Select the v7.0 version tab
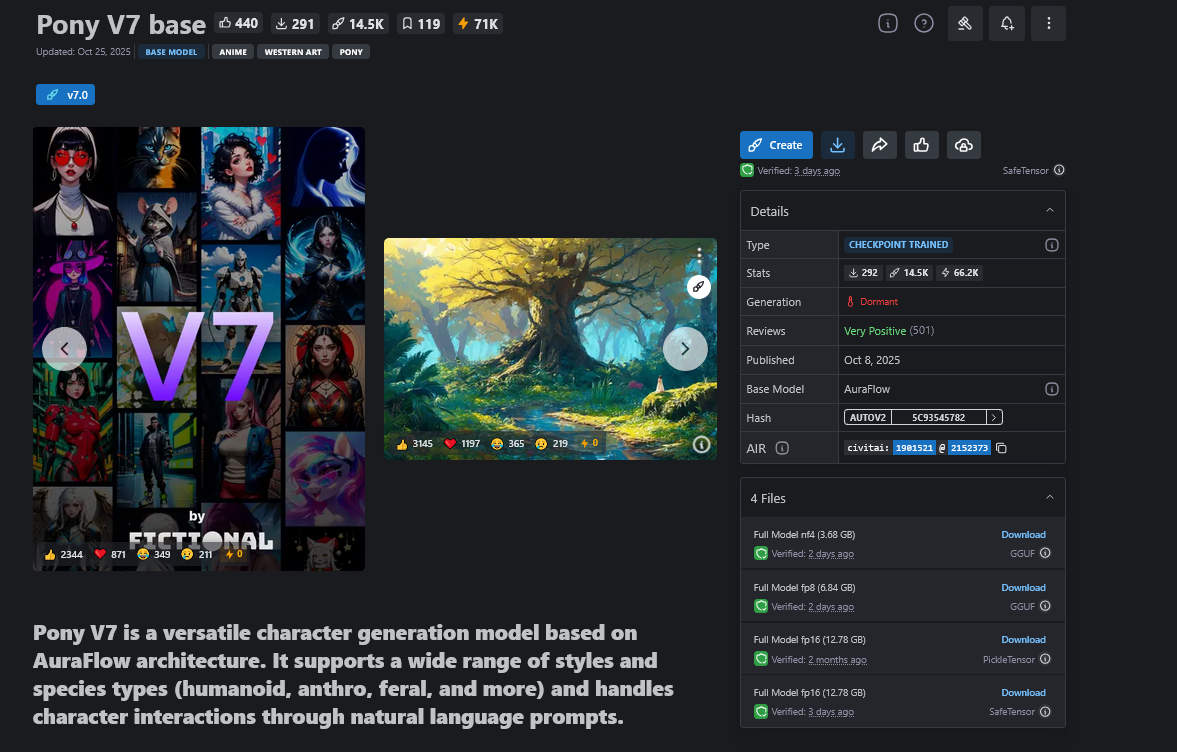The width and height of the screenshot is (1177, 752). [x=65, y=95]
